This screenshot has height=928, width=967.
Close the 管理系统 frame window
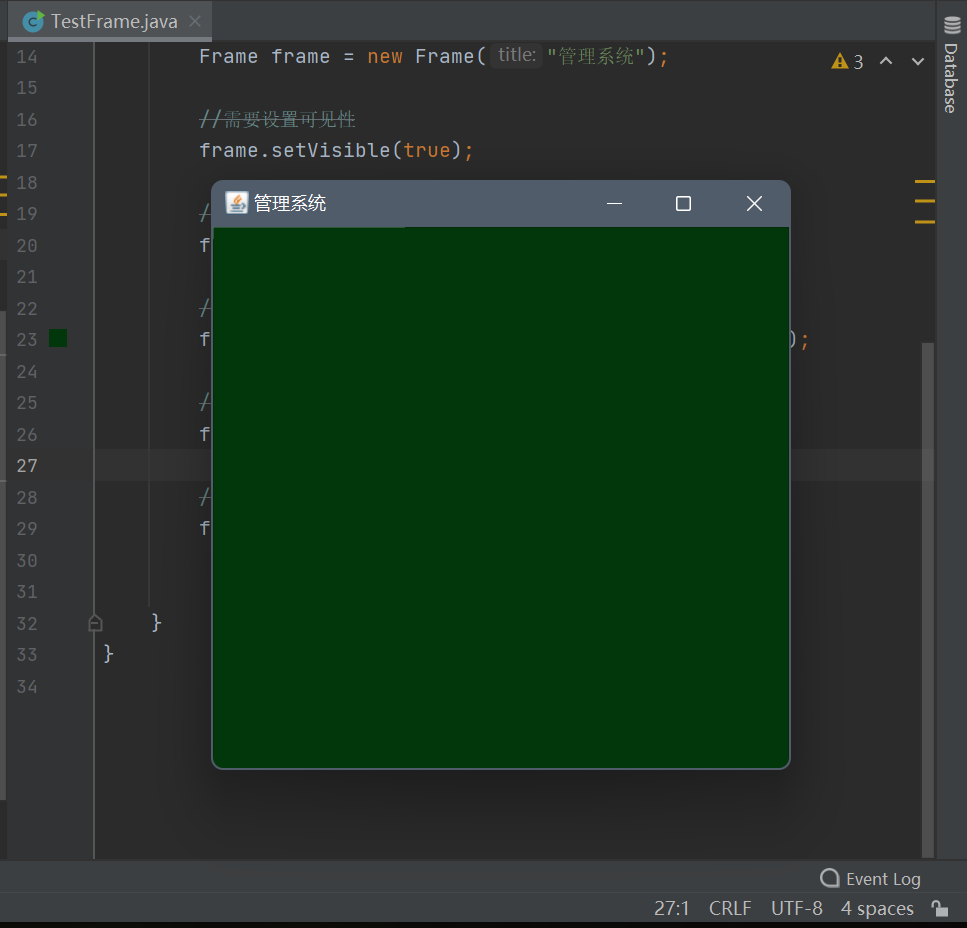[x=754, y=204]
